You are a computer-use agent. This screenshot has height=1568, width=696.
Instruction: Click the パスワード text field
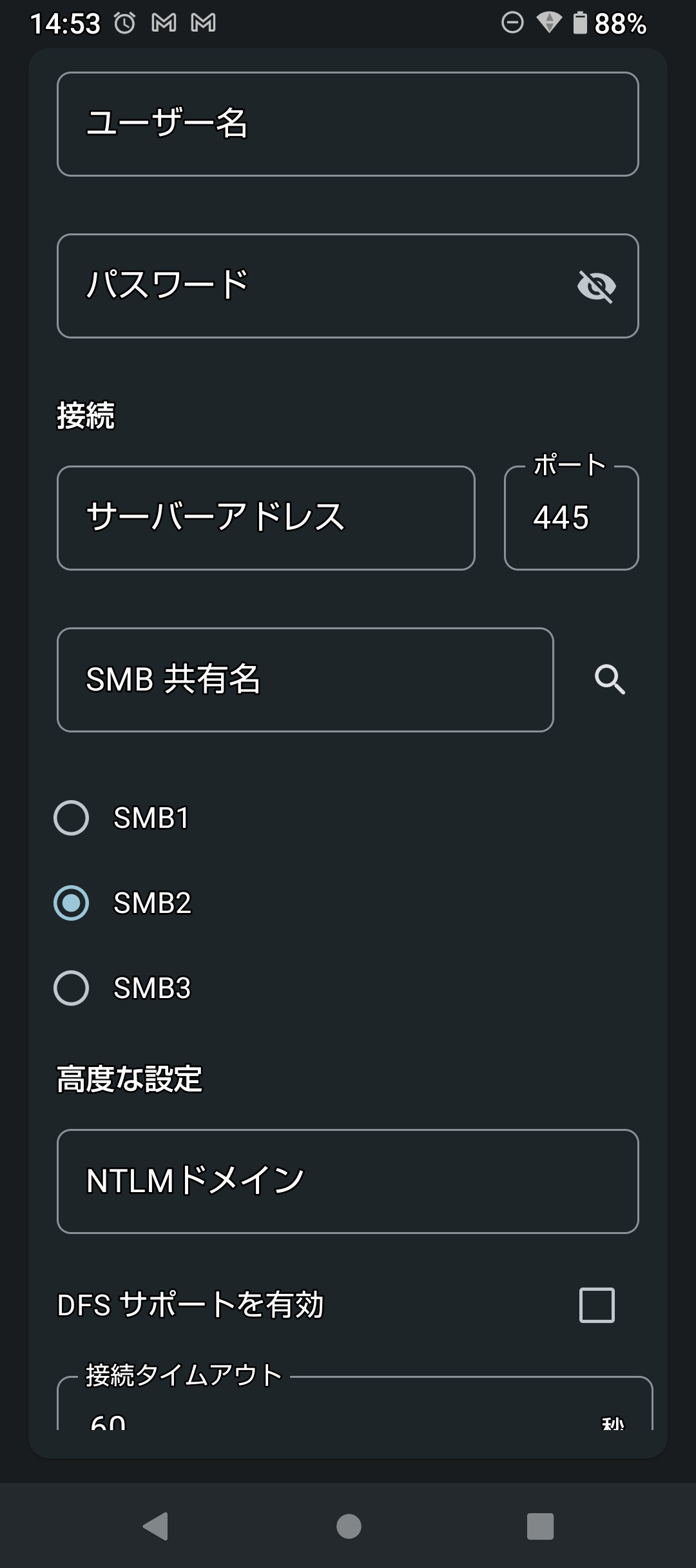pos(309,286)
